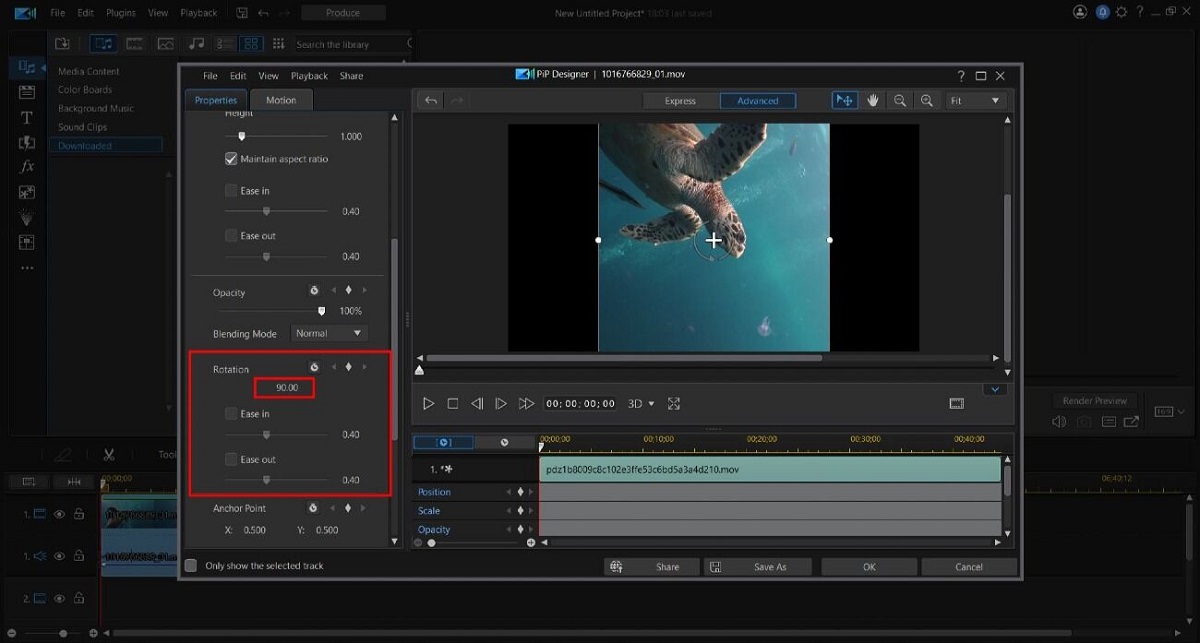
Task: Click the keyframe timeline zoom slider
Action: tap(432, 543)
